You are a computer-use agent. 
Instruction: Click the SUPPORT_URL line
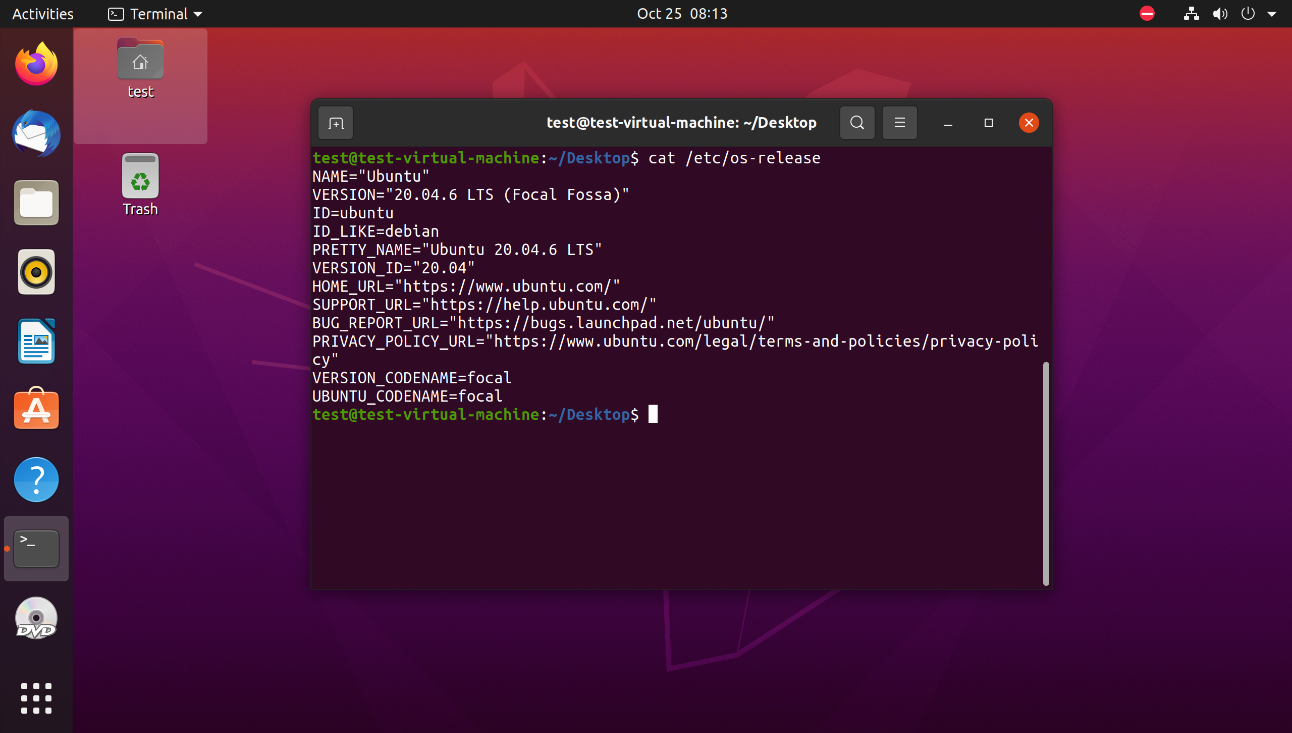click(485, 304)
